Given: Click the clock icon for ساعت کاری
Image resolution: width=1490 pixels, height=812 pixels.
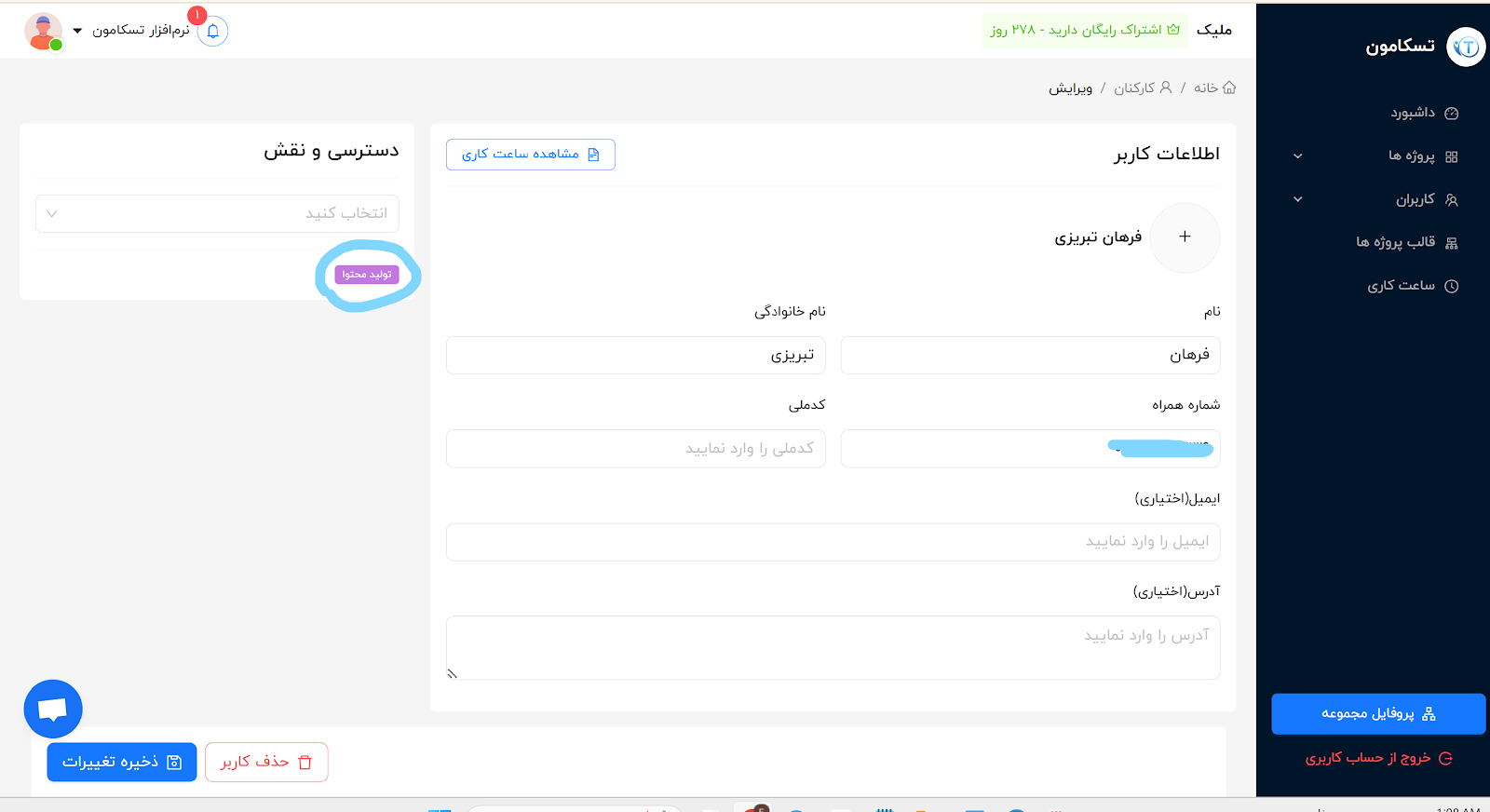Looking at the screenshot, I should [x=1451, y=286].
